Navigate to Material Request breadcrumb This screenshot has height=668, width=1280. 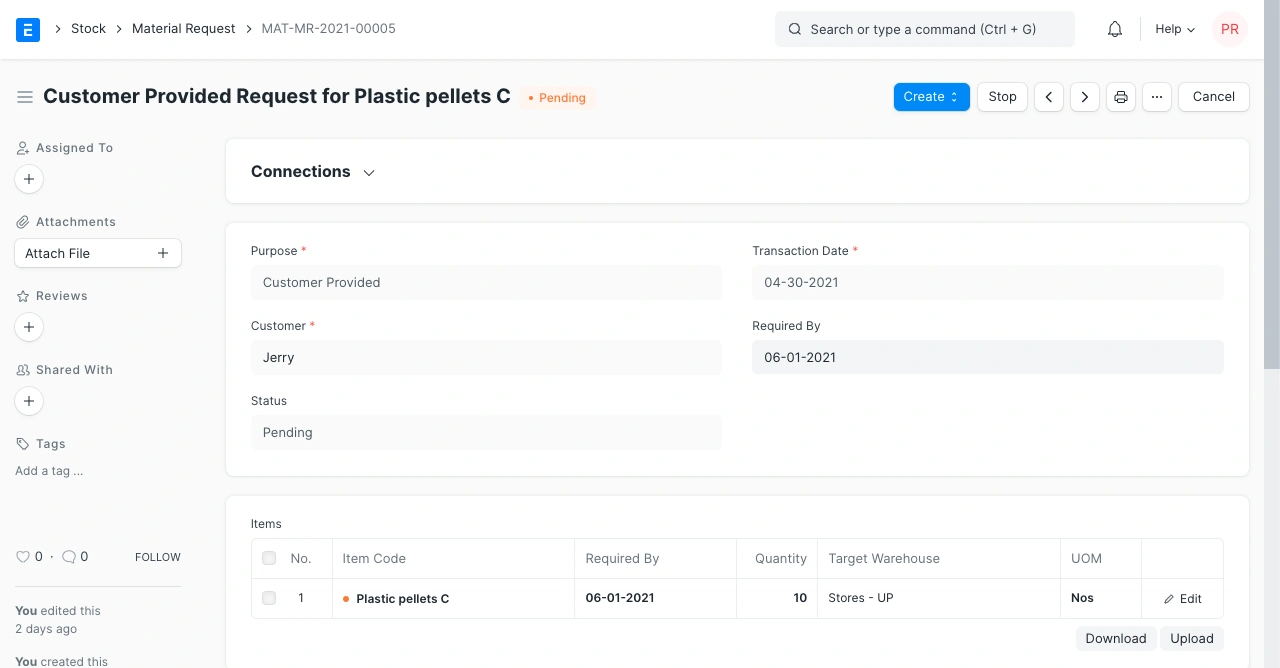pyautogui.click(x=183, y=29)
